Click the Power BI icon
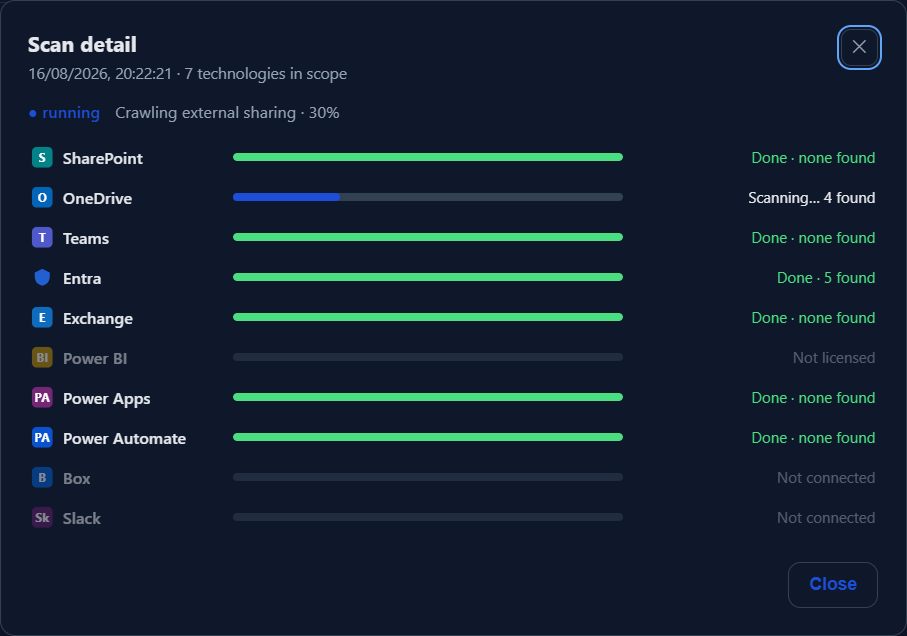 [x=42, y=357]
